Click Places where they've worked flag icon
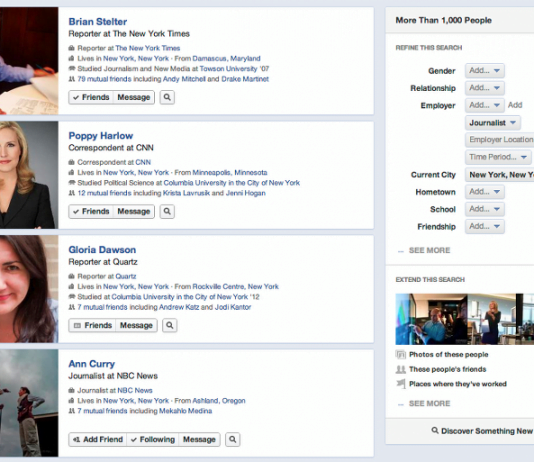The image size is (534, 462). tap(401, 384)
